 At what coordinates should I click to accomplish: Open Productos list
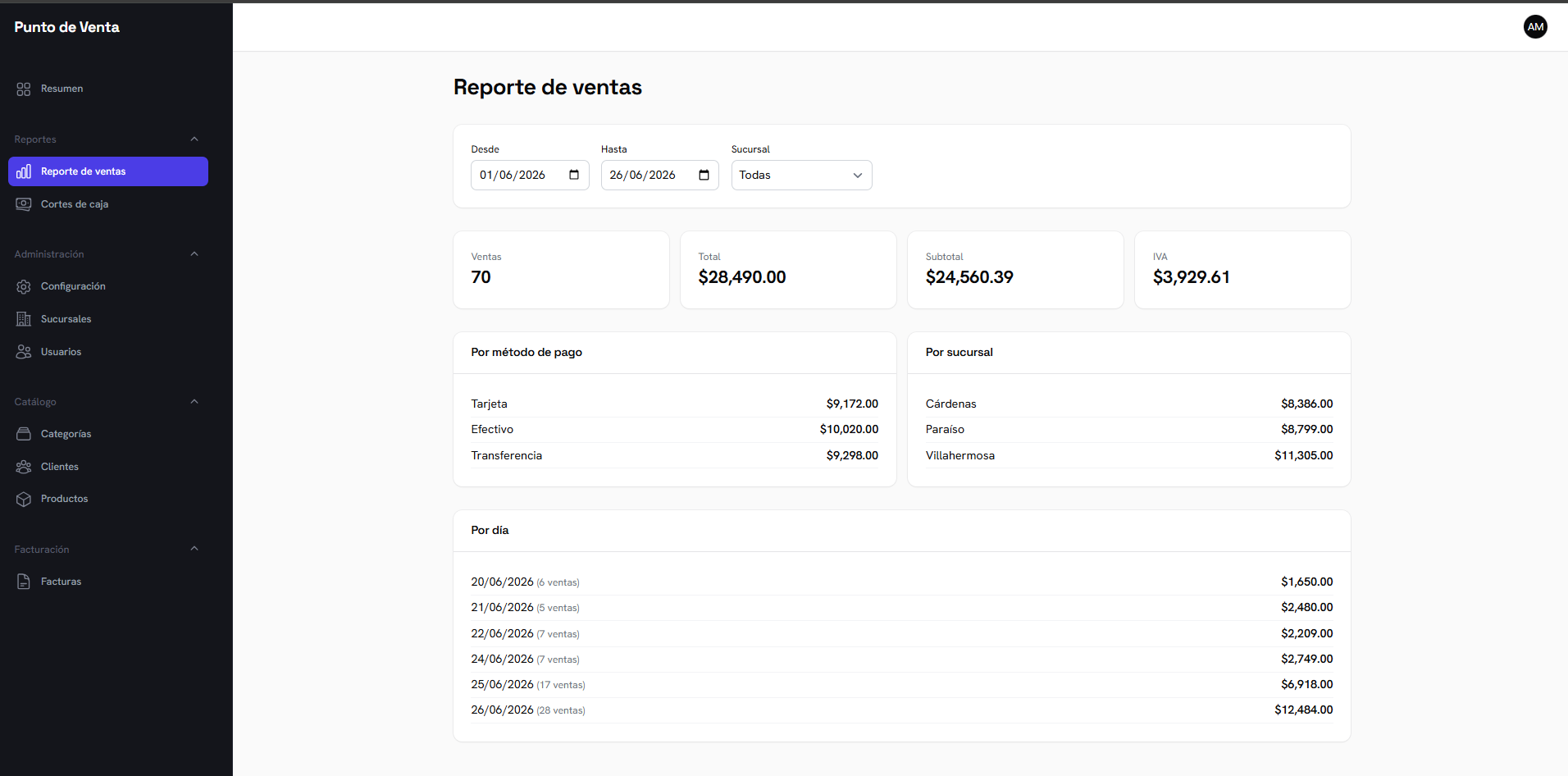[108, 499]
